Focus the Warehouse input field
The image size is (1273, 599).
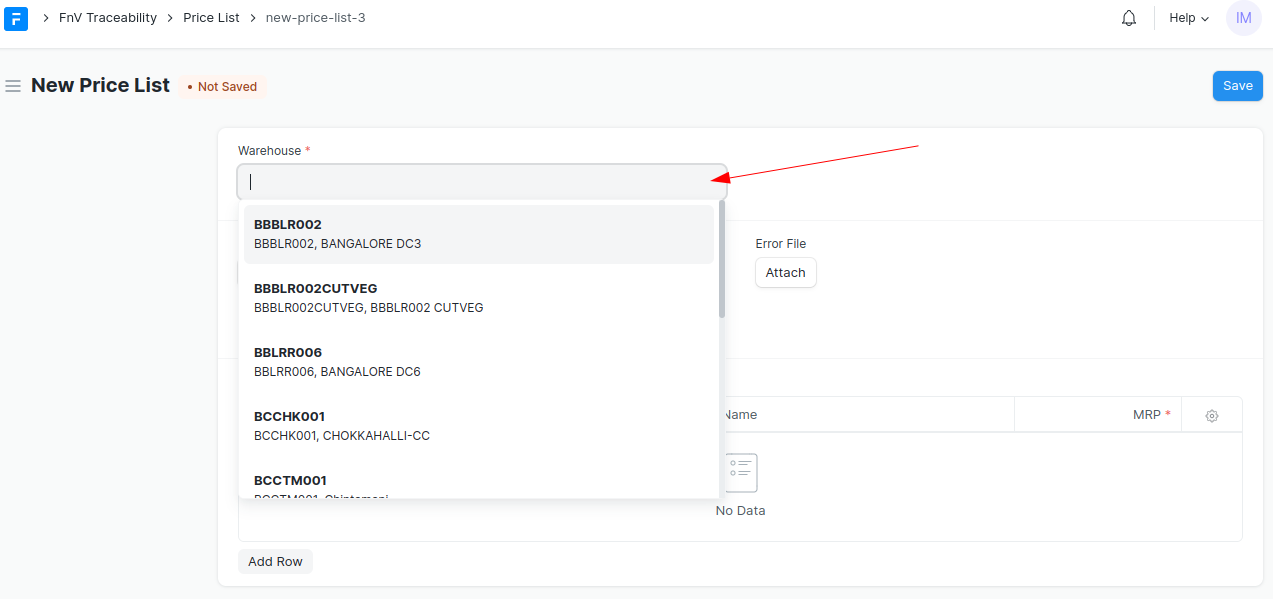(x=482, y=182)
